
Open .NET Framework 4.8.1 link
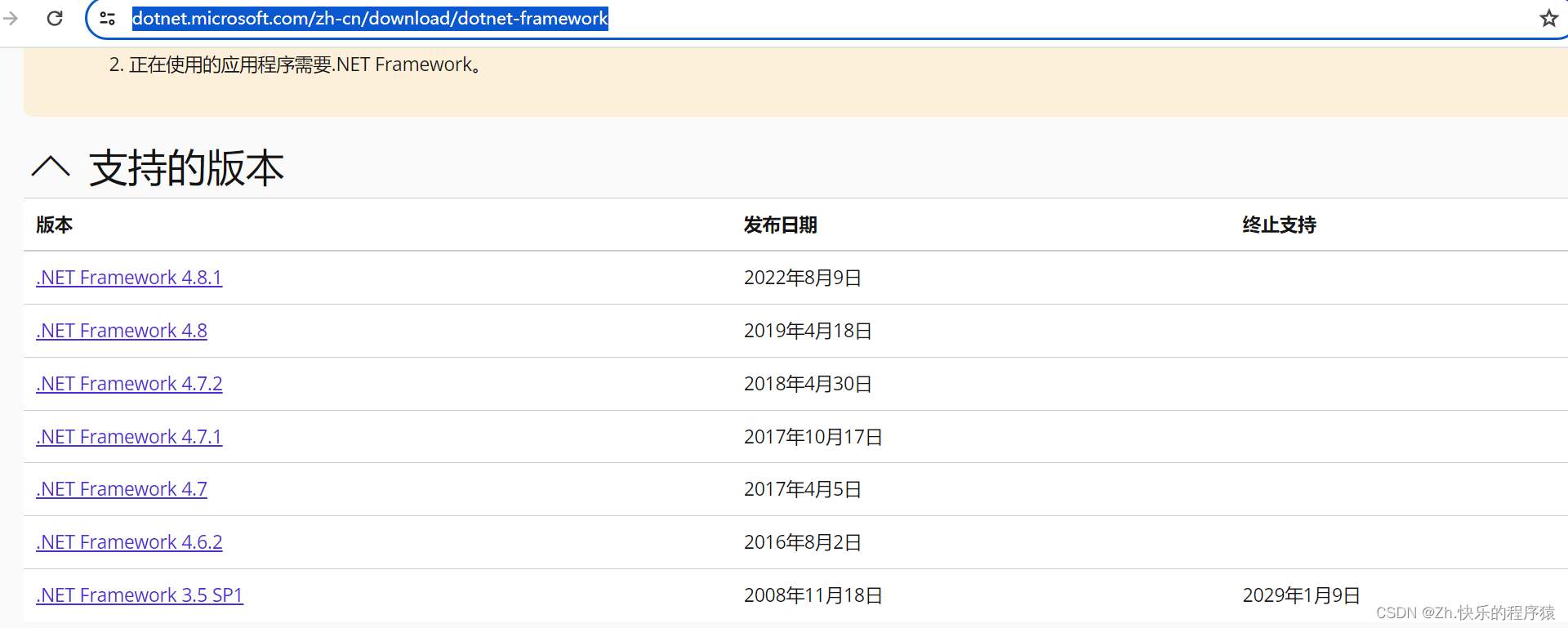tap(129, 278)
